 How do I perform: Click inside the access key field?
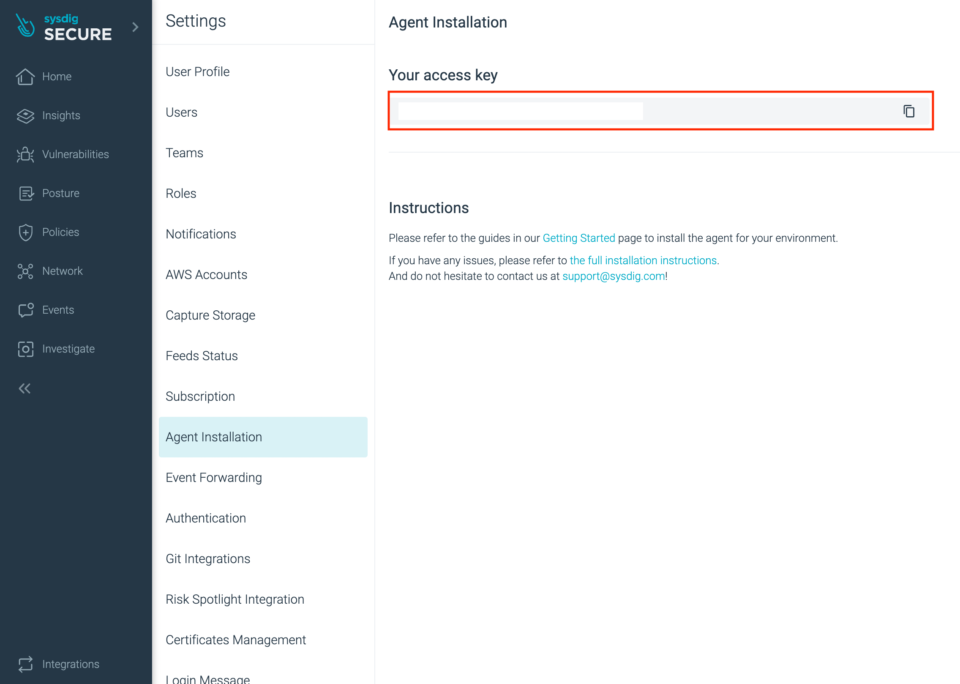click(644, 111)
